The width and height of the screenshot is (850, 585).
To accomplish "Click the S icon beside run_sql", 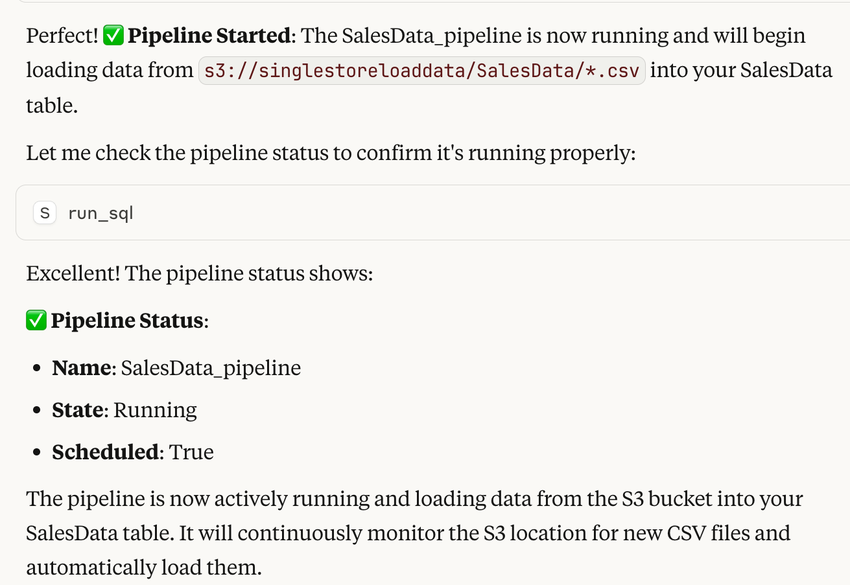I will tap(44, 213).
